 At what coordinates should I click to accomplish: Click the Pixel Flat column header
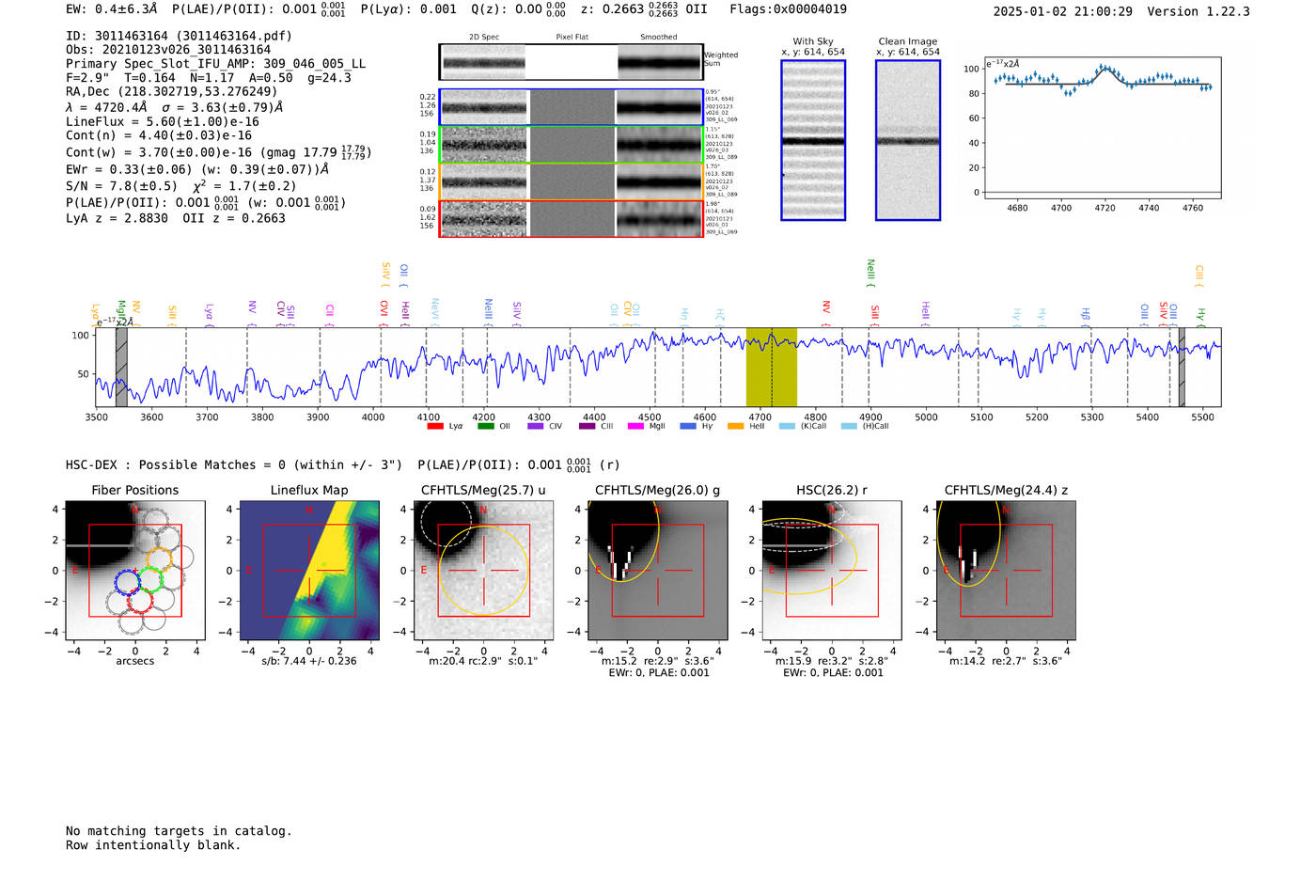coord(572,37)
